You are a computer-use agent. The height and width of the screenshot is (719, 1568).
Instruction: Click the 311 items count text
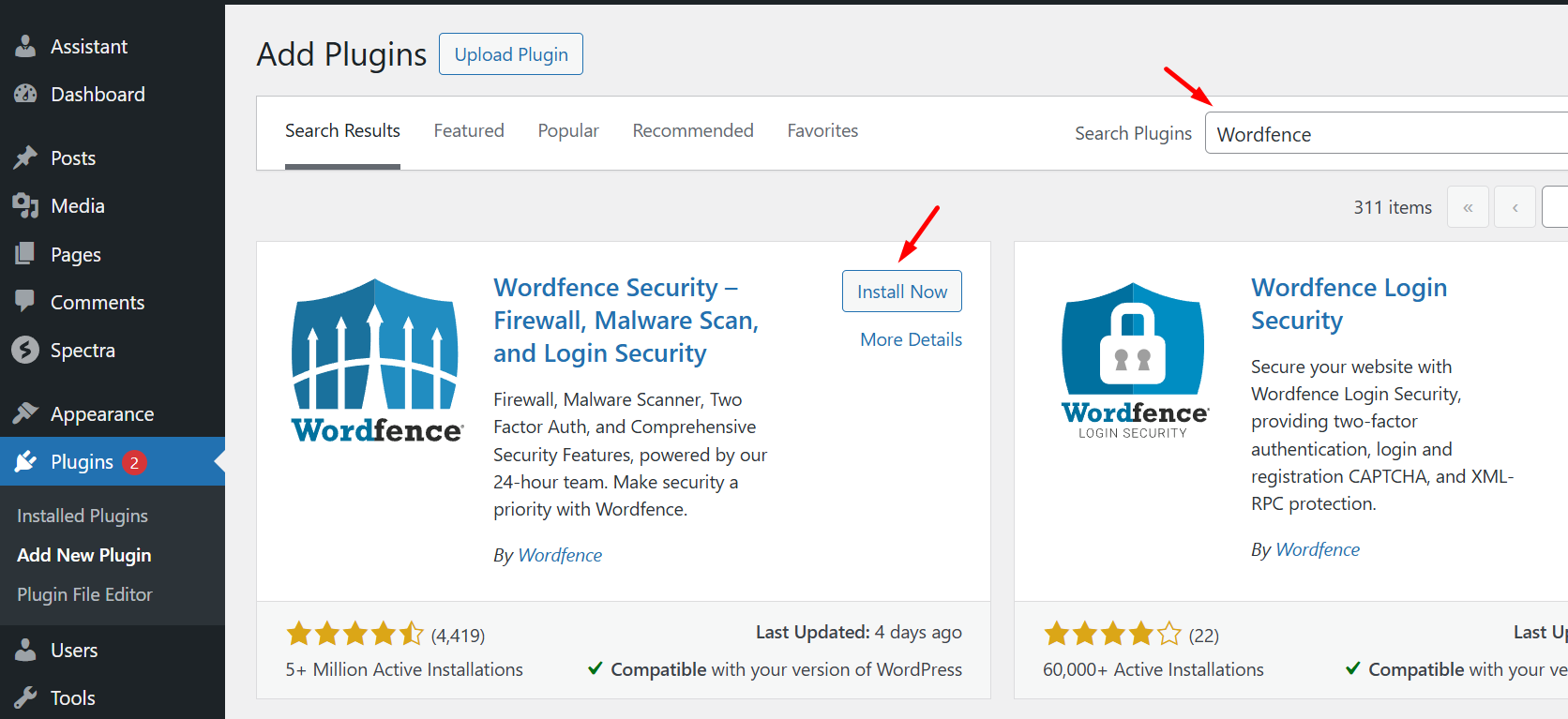click(1393, 207)
